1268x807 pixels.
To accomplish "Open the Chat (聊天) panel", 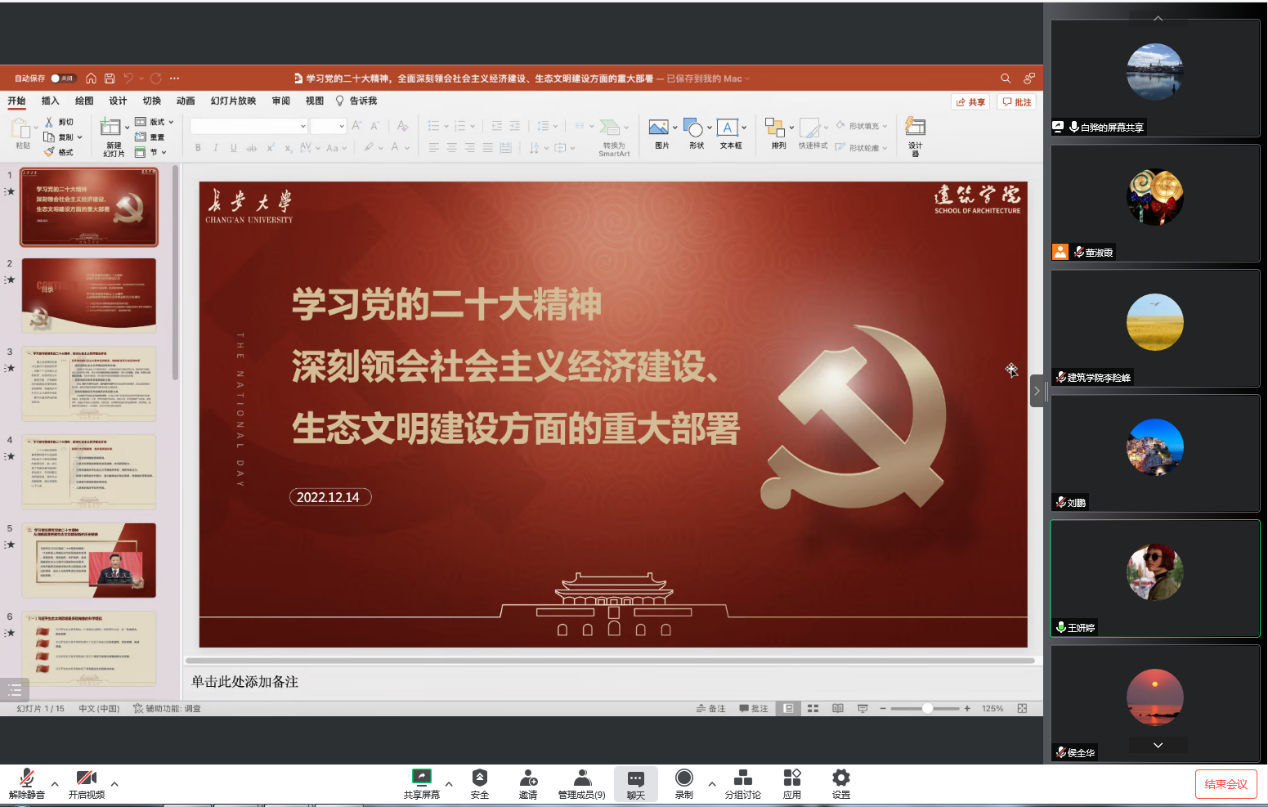I will point(636,779).
